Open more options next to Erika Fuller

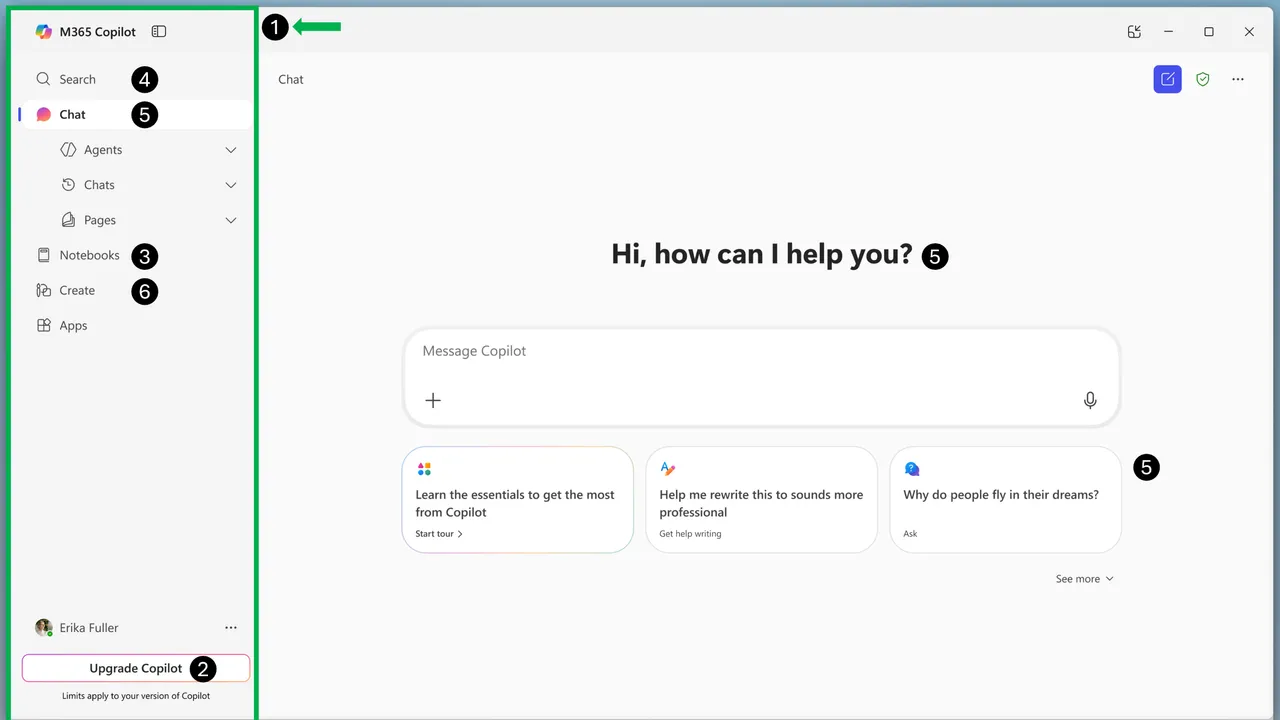231,627
